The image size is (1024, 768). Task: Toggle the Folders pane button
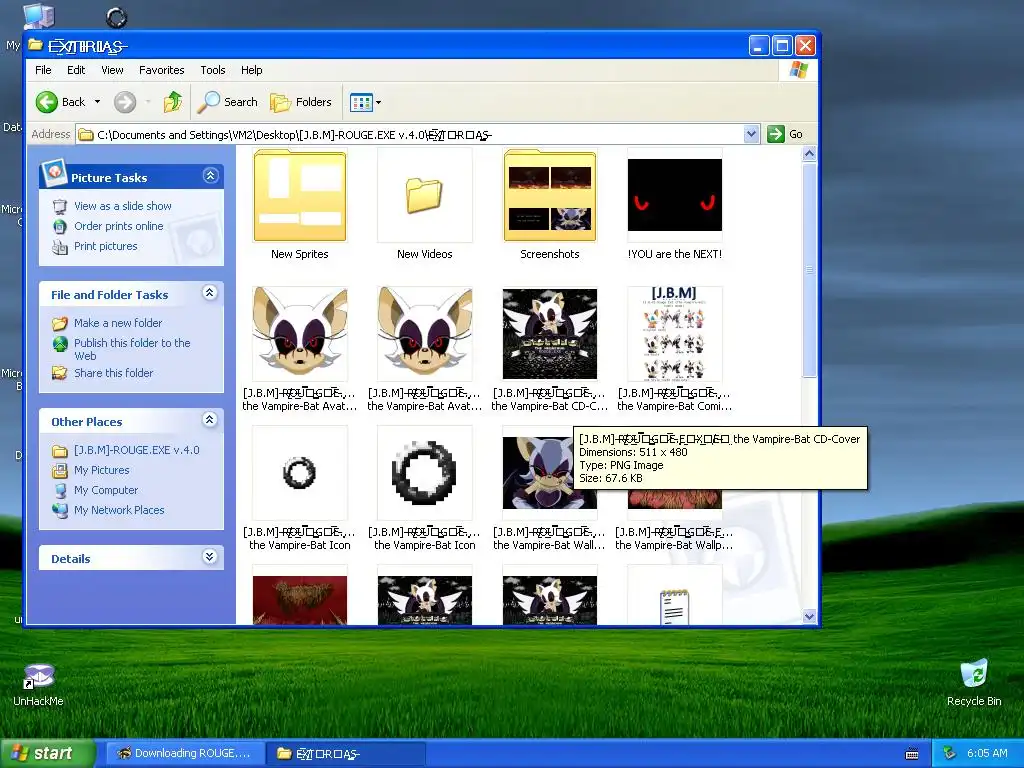(x=301, y=102)
